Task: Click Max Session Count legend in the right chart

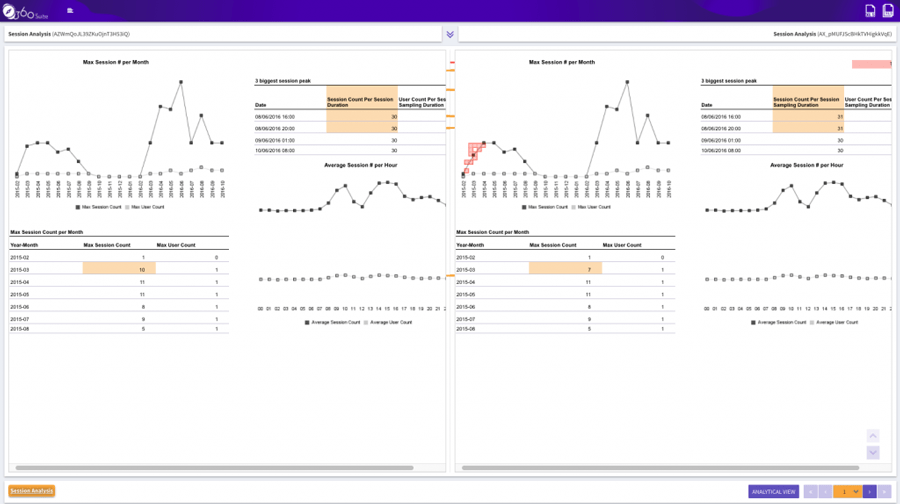Action: 544,207
